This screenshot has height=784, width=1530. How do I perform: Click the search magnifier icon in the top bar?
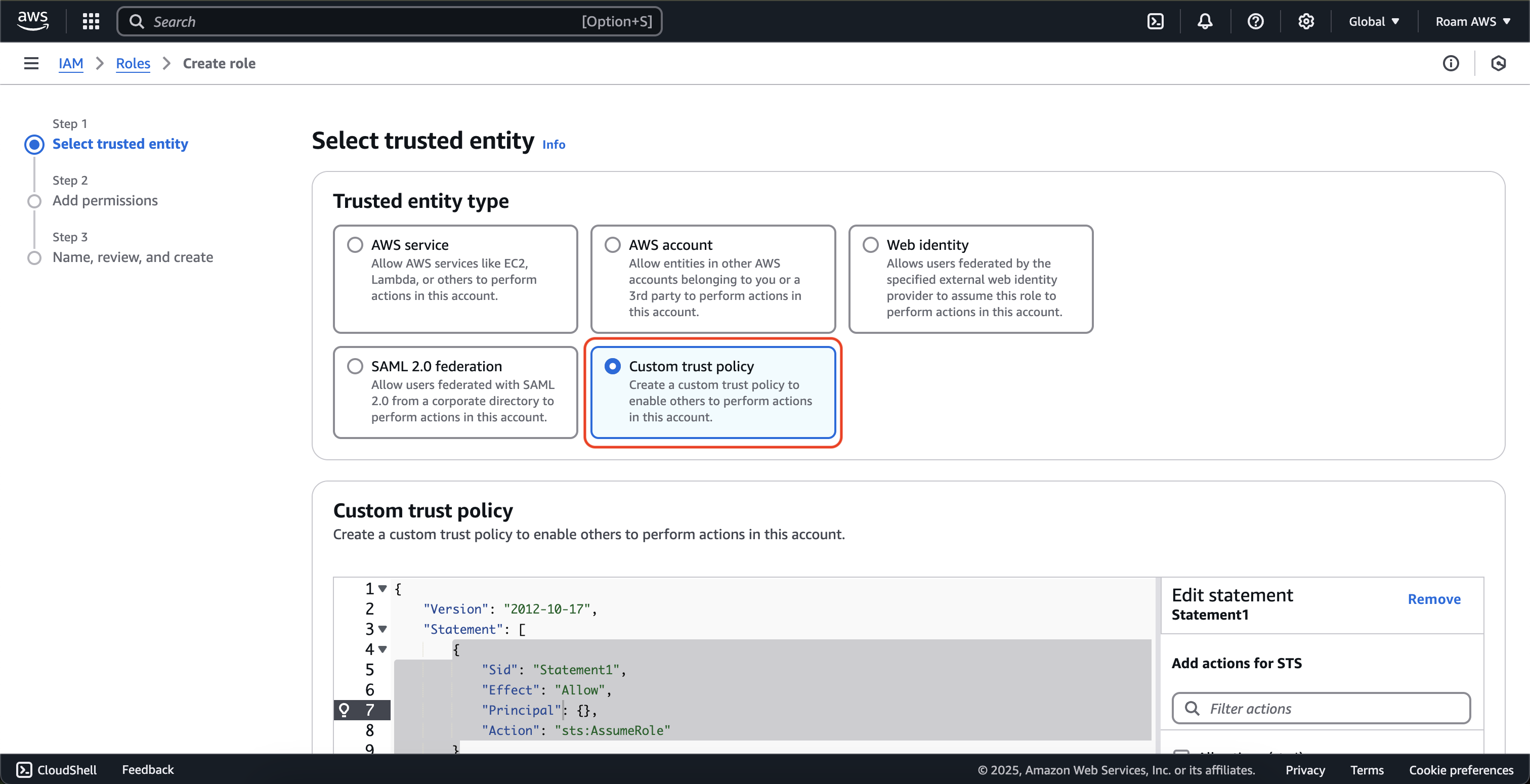(137, 21)
